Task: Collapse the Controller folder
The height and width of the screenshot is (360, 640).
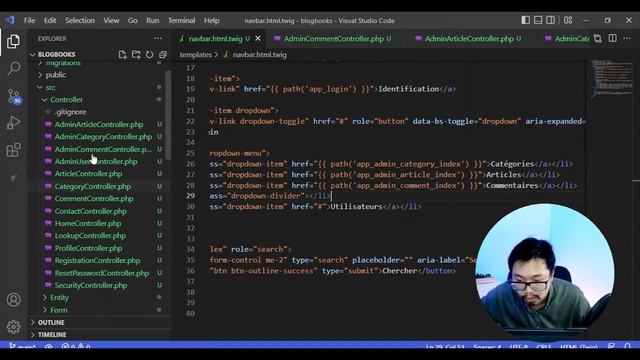Action: [66, 100]
